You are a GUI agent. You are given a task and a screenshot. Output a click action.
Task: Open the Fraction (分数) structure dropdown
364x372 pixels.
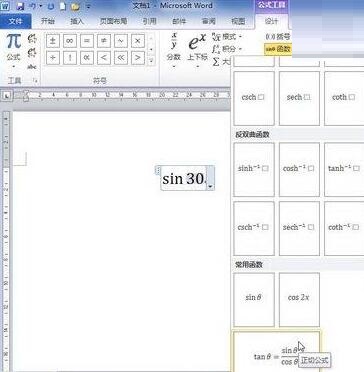[x=174, y=50]
